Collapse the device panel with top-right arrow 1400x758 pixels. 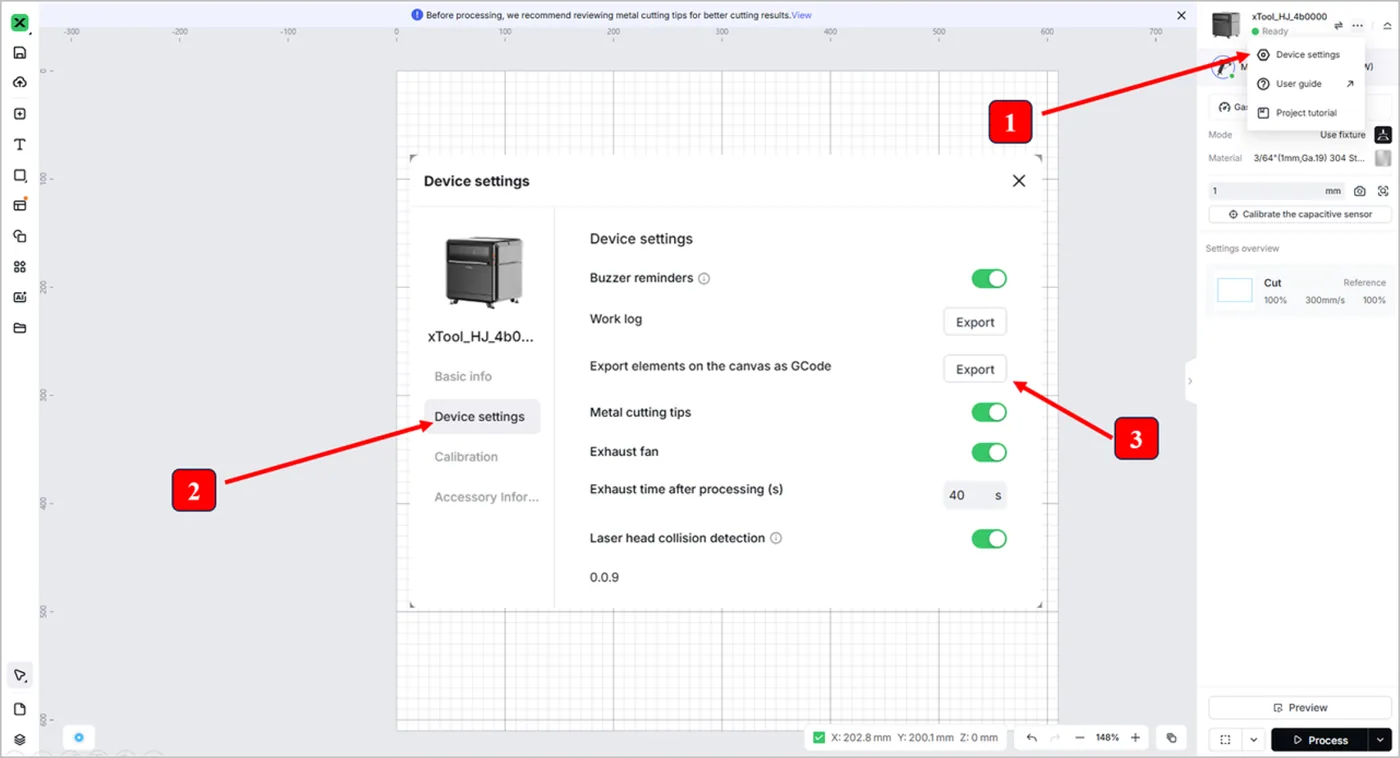pyautogui.click(x=1387, y=26)
